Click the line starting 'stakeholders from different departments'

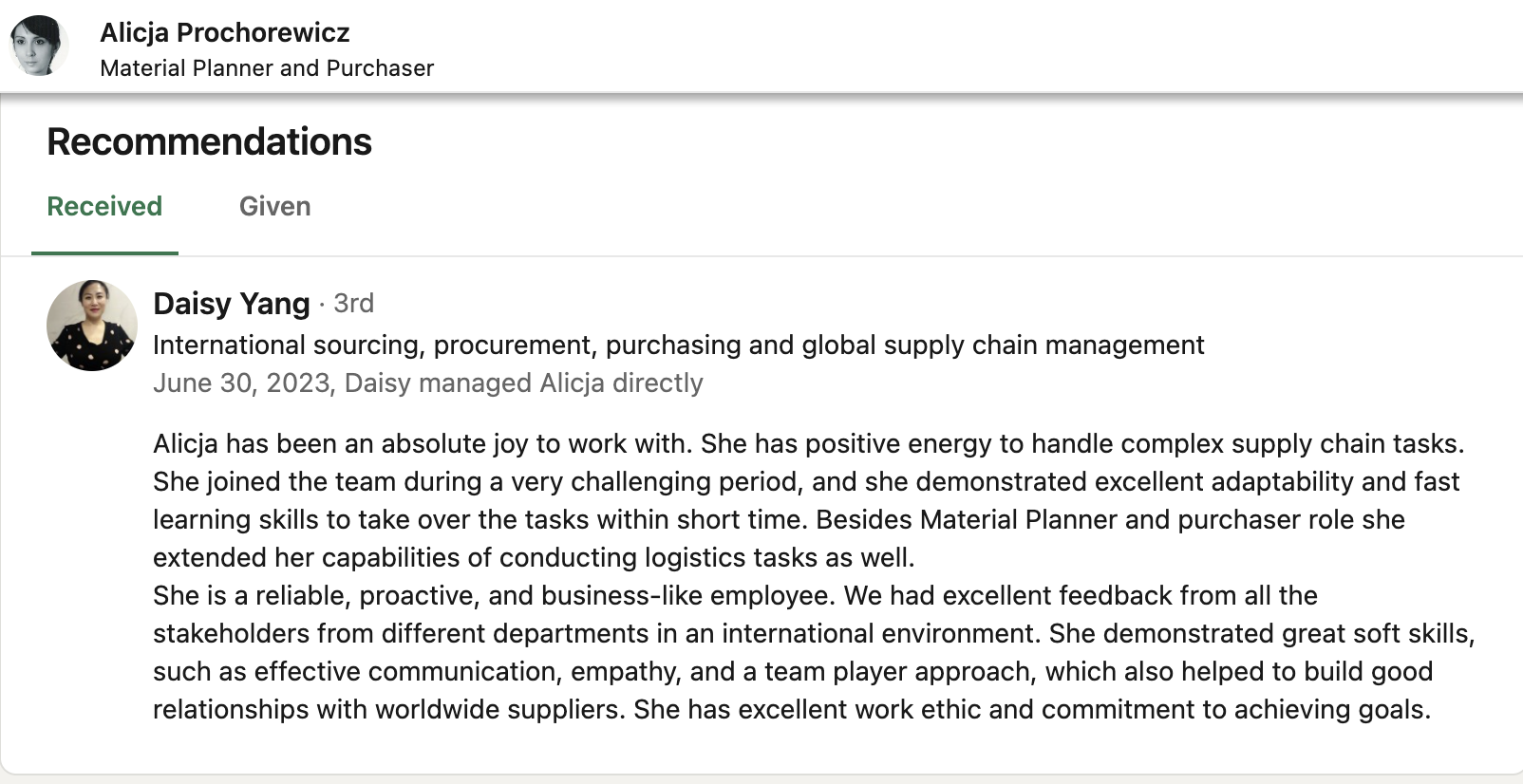coord(814,633)
